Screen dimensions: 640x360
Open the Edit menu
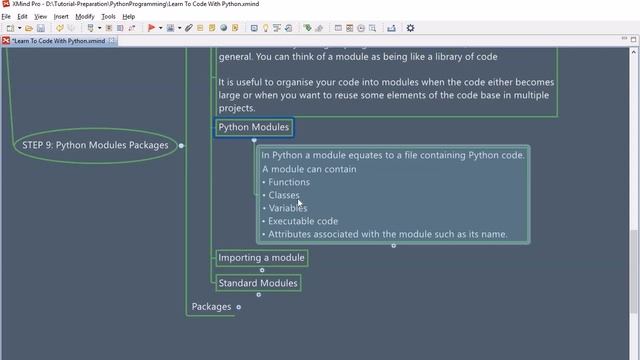[x=22, y=17]
